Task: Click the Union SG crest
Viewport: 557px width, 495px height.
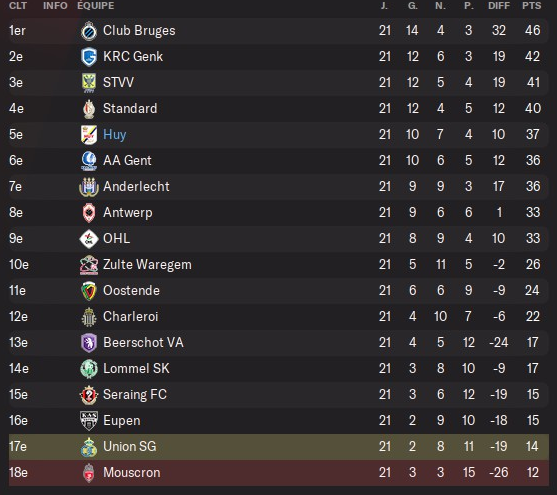Action: tap(88, 447)
